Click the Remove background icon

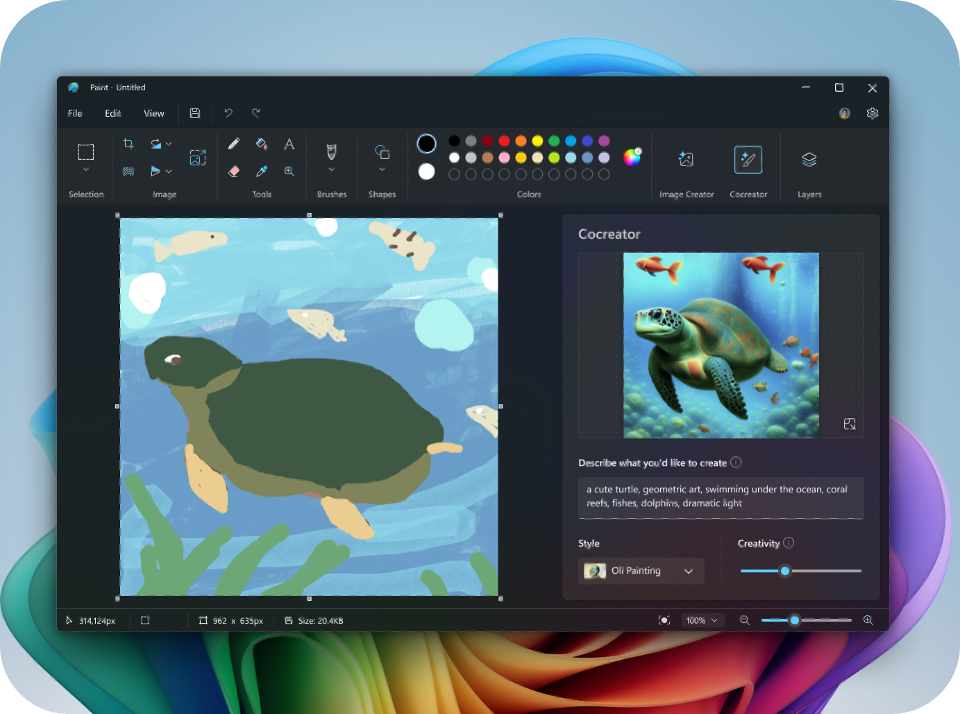point(128,171)
